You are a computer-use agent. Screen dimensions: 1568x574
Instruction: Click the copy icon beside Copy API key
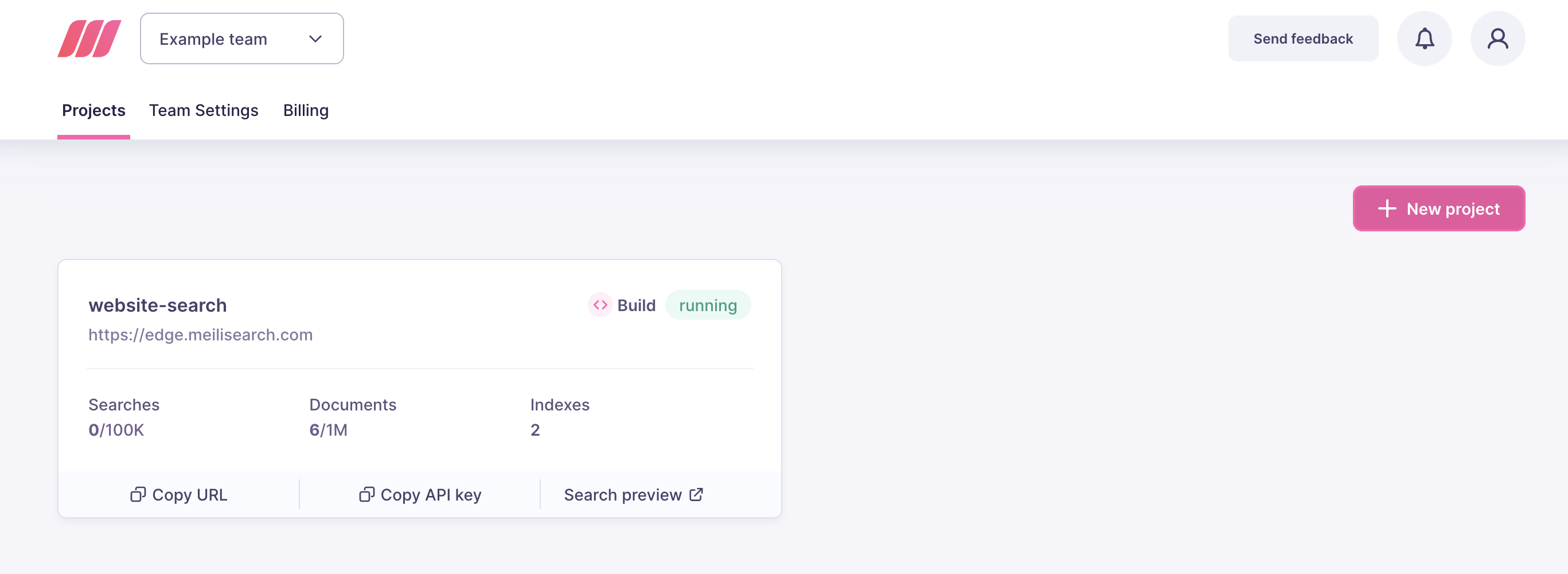pos(367,495)
